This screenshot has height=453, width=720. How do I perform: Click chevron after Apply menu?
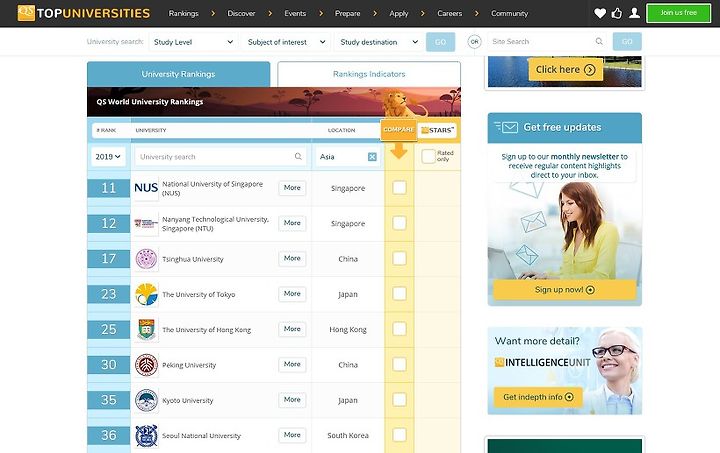[x=423, y=14]
